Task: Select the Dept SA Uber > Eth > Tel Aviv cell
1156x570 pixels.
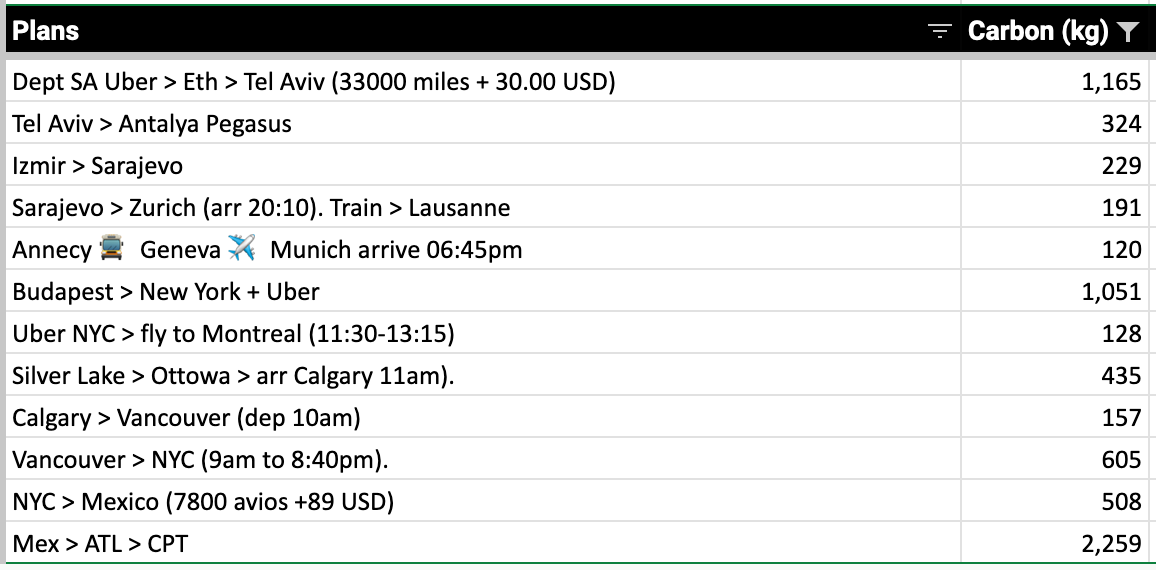Action: [x=313, y=82]
